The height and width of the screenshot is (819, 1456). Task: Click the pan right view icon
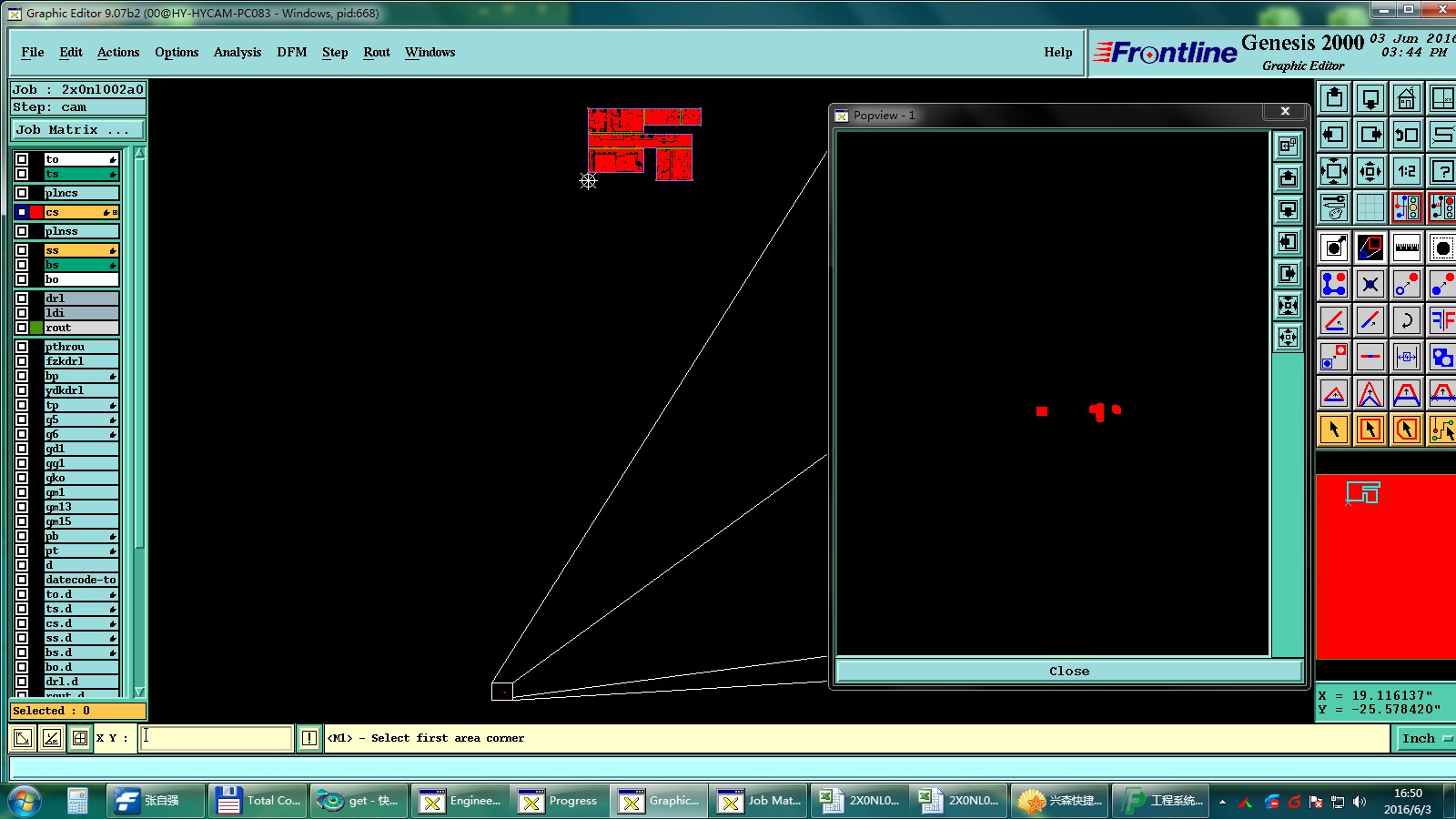pos(1370,135)
